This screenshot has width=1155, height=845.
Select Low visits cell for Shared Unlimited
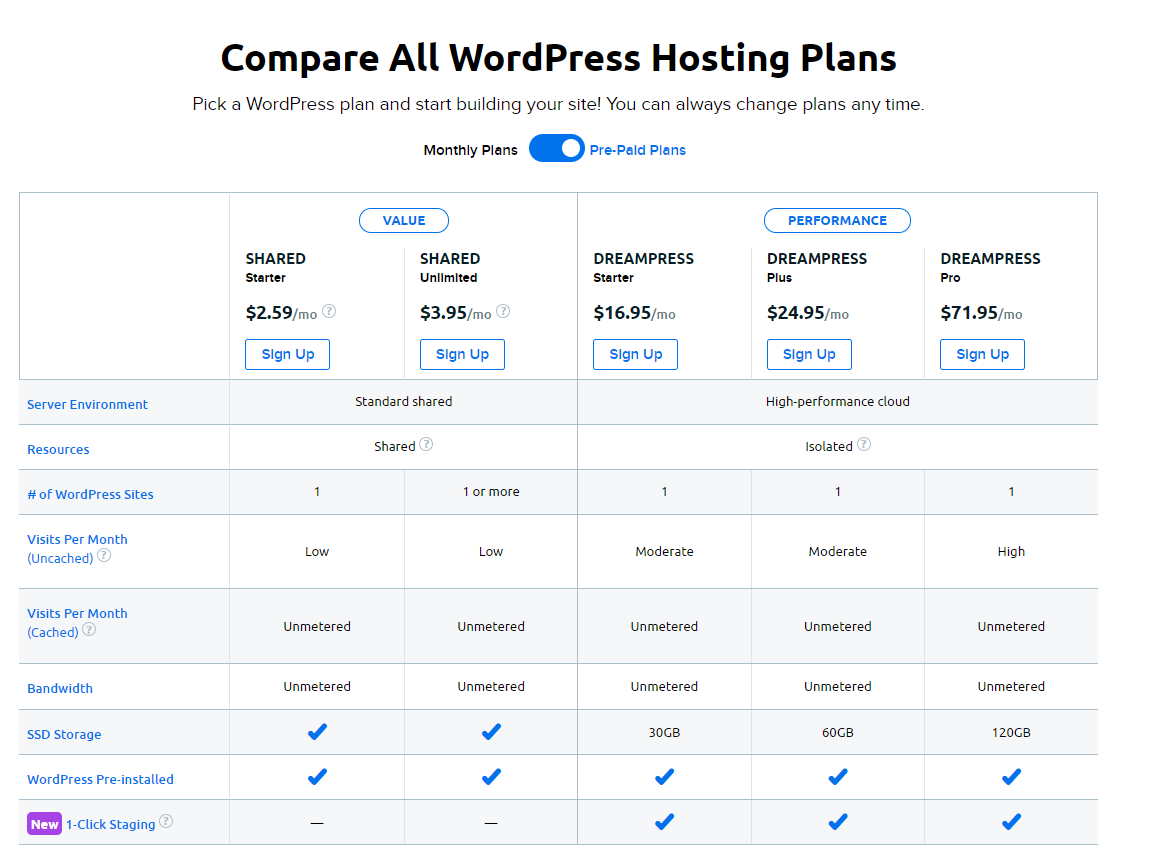pyautogui.click(x=491, y=551)
